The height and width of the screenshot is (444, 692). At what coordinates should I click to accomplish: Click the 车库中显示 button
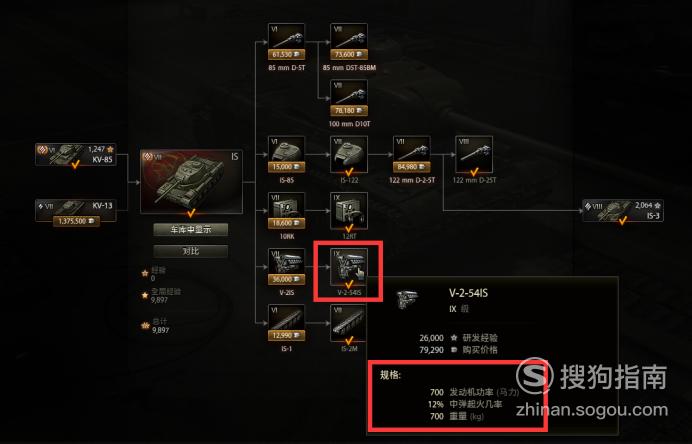click(191, 230)
